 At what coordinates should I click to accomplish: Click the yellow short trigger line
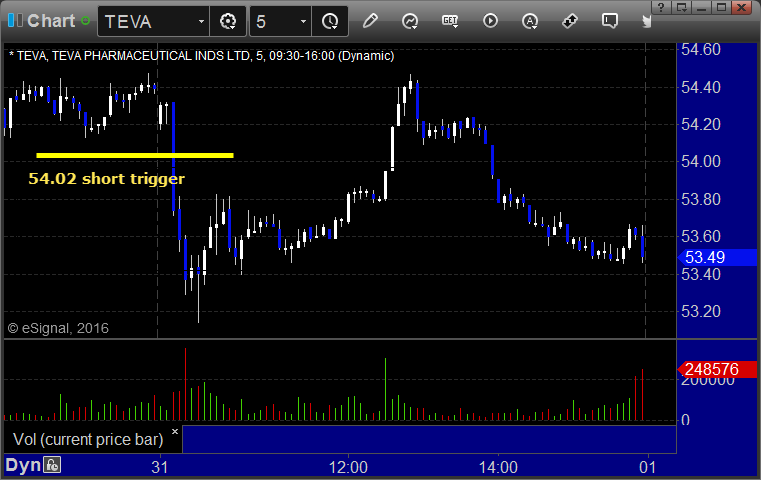click(x=135, y=155)
